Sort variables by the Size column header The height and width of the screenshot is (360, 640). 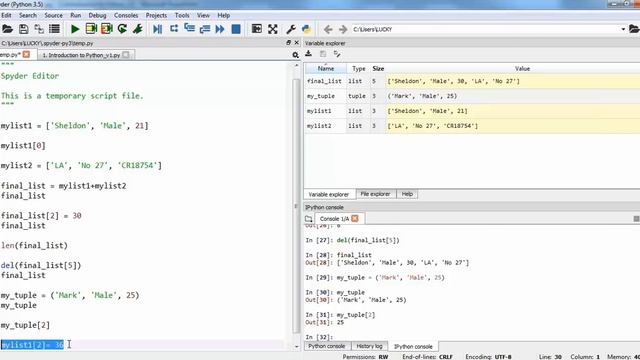378,69
